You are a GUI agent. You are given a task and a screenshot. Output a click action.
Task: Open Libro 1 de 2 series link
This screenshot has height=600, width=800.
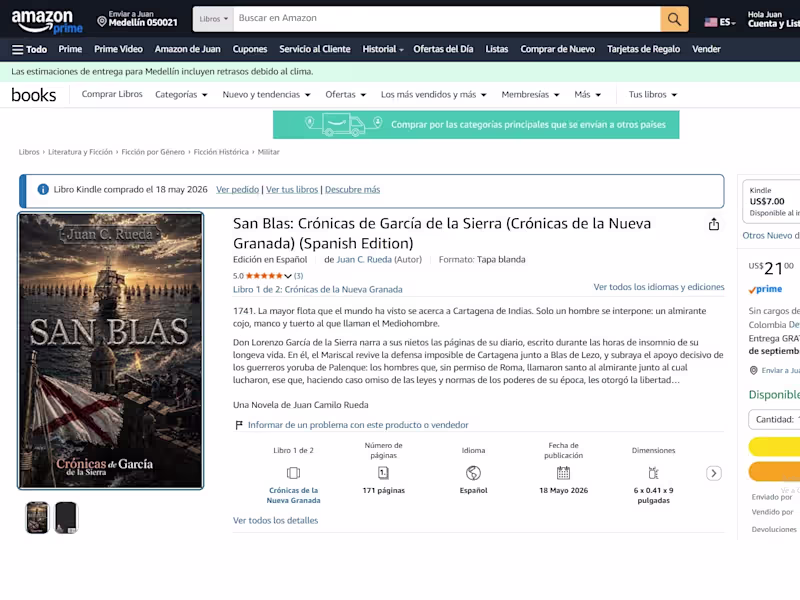318,289
